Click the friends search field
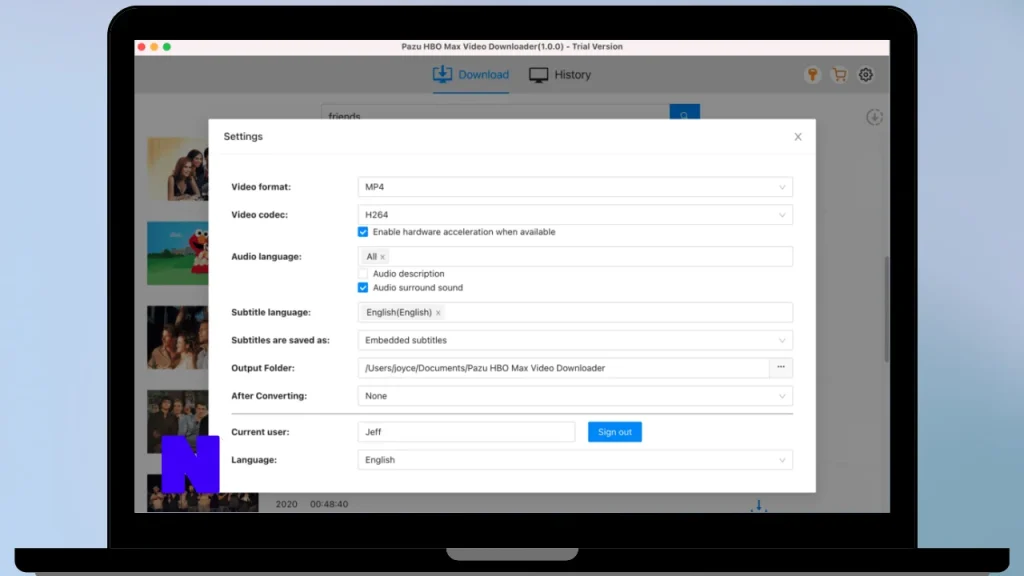1024x576 pixels. [x=495, y=112]
